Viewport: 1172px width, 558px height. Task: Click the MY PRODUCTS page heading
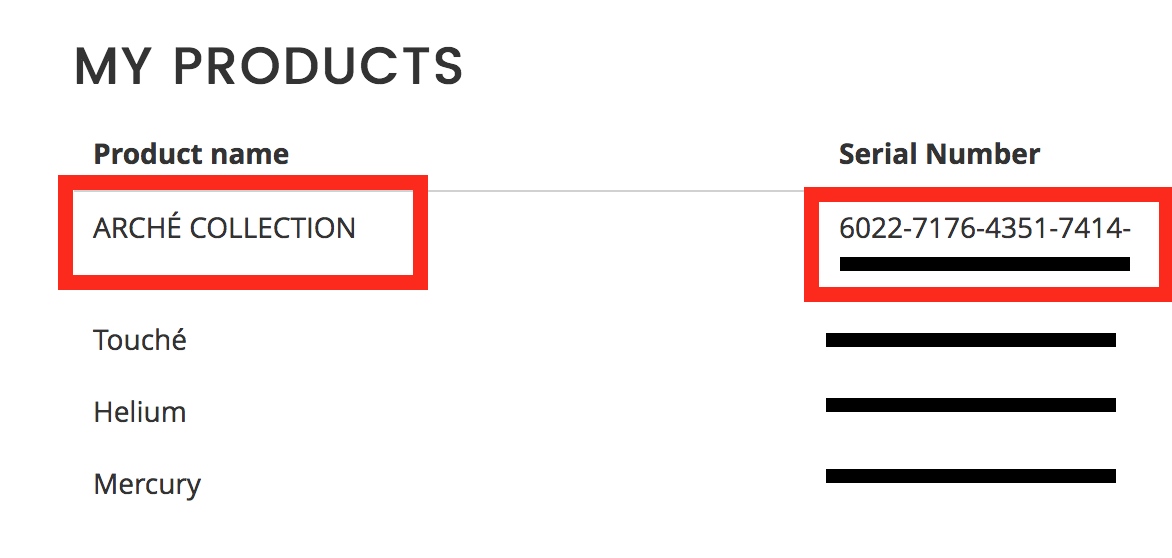[268, 66]
